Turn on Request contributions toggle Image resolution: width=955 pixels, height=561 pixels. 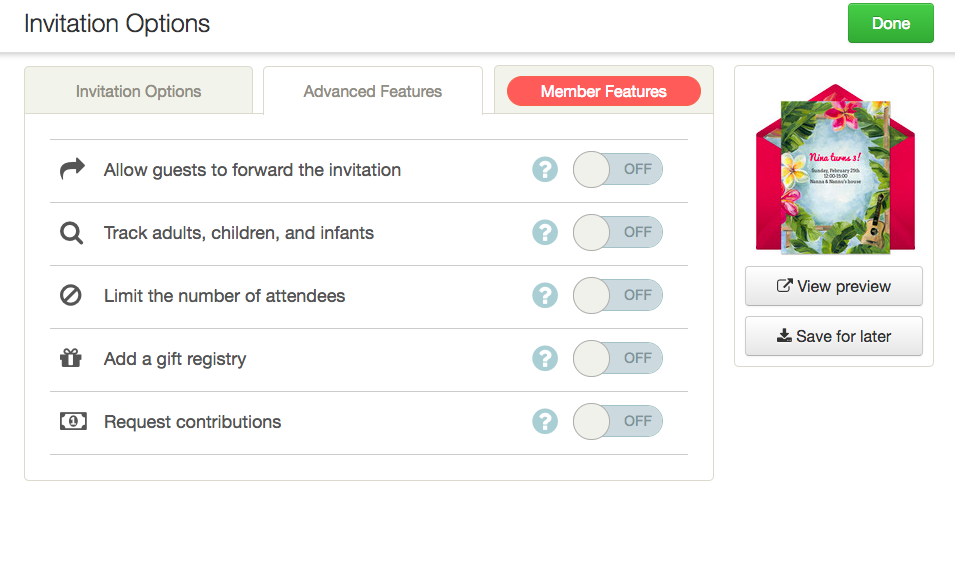click(x=617, y=421)
